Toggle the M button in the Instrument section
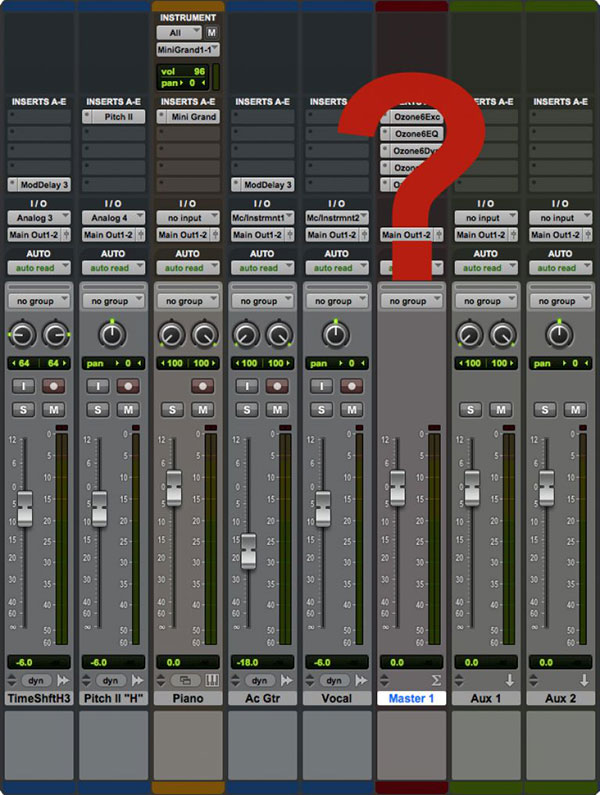 212,33
